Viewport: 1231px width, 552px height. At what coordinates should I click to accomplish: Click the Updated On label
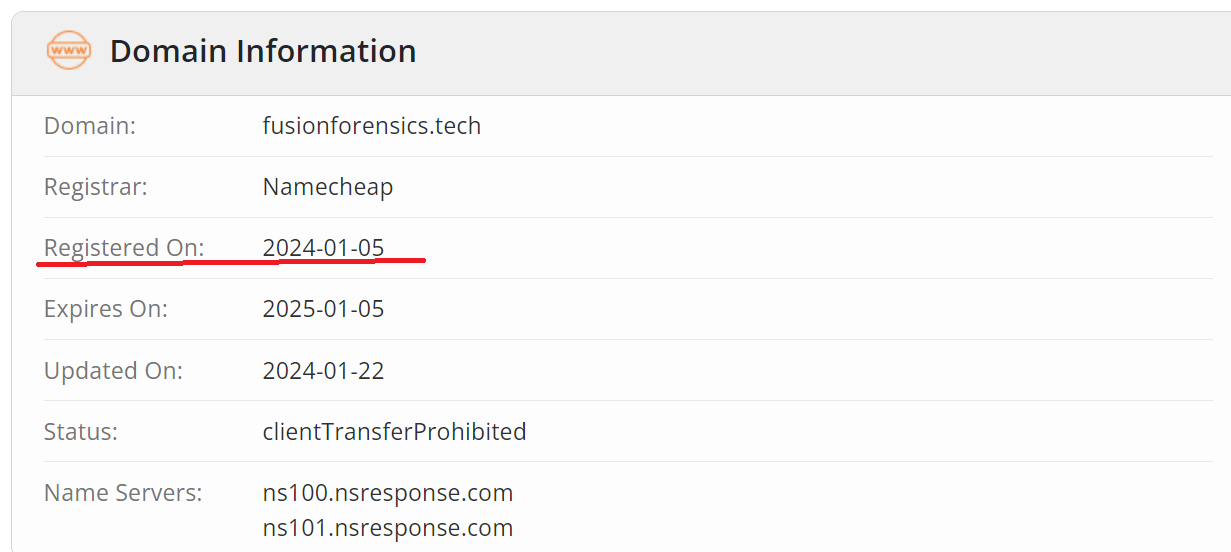[x=113, y=371]
